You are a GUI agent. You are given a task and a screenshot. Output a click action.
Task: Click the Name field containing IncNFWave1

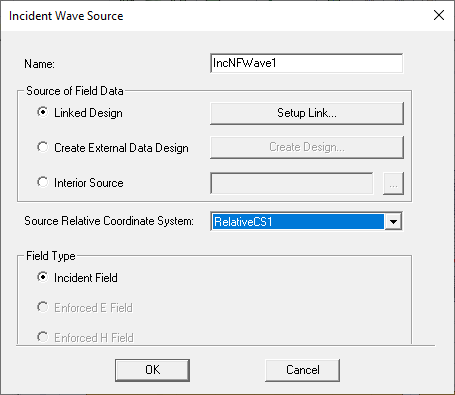(x=306, y=63)
